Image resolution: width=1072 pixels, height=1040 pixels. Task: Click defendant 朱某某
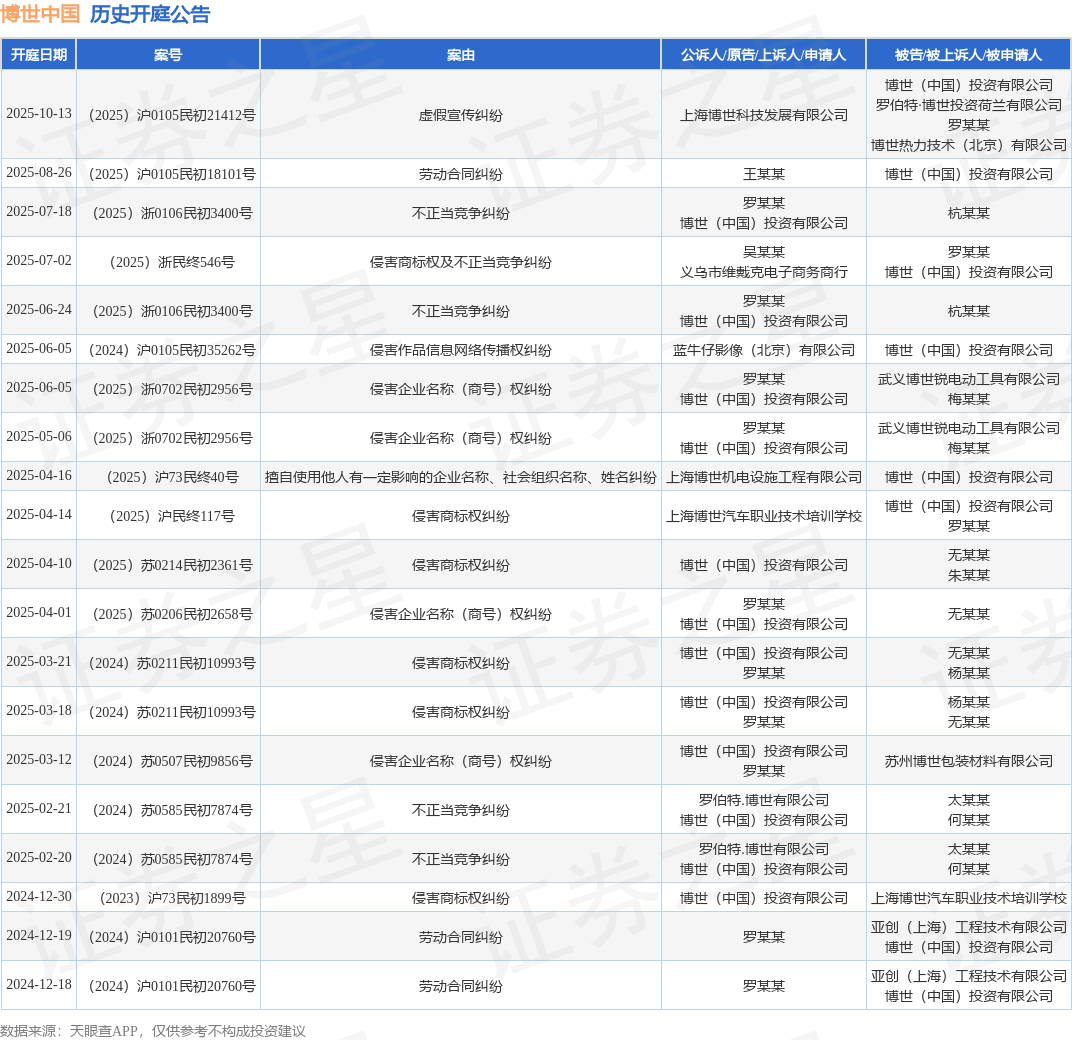(969, 575)
